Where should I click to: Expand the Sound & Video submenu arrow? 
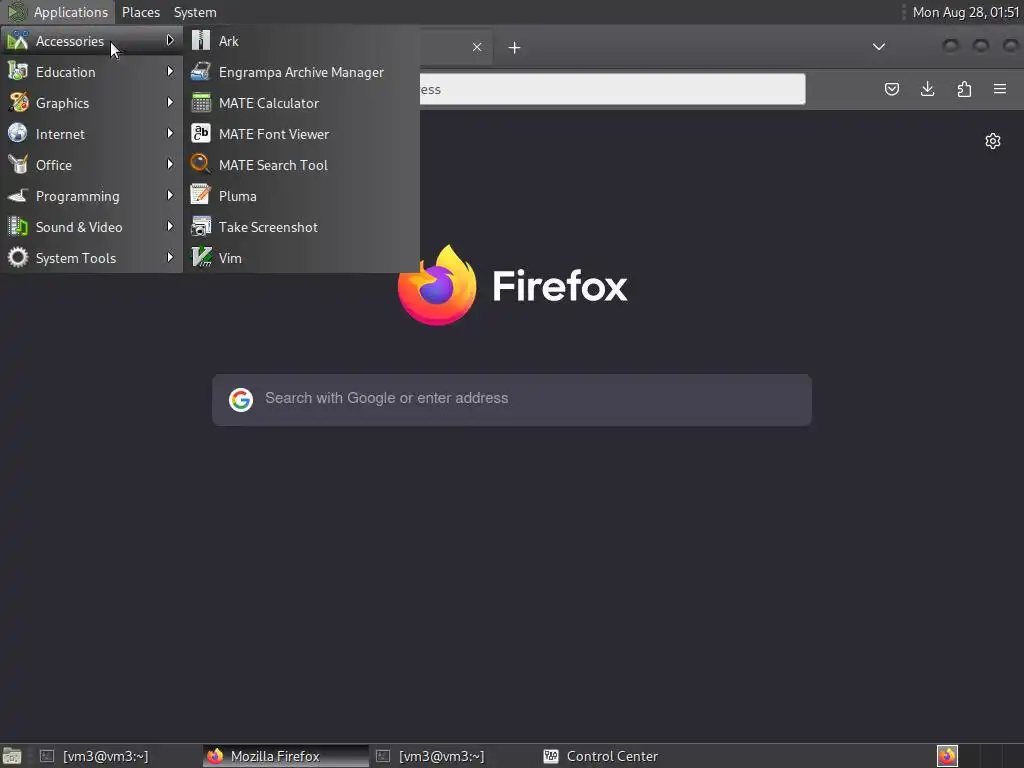point(170,226)
